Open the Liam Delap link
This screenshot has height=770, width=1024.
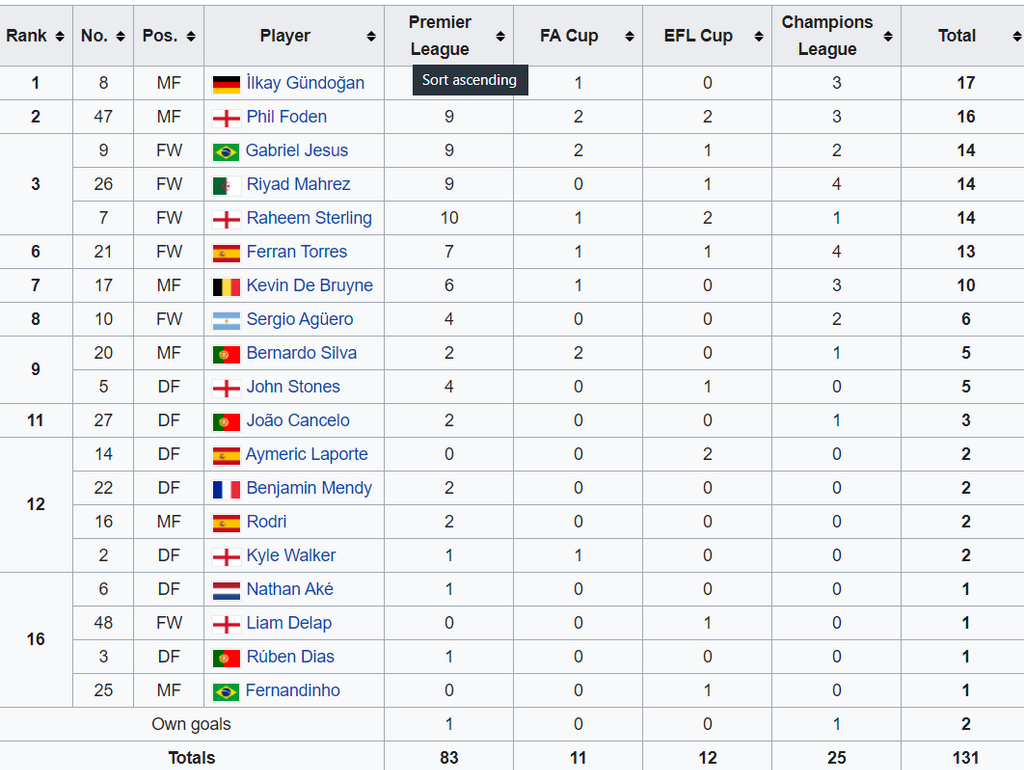tap(289, 623)
